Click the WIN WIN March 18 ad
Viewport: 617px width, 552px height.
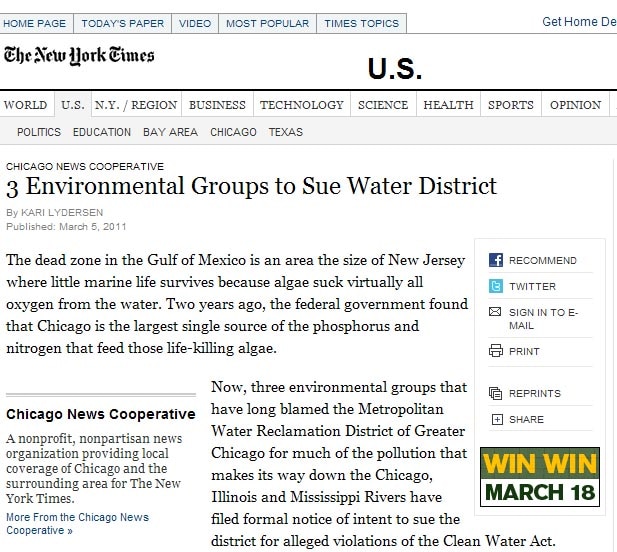pos(540,477)
